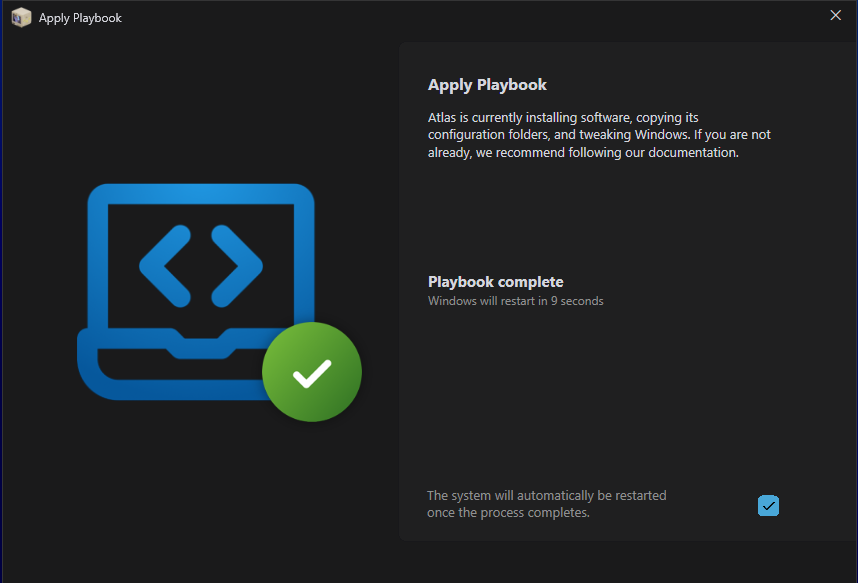The width and height of the screenshot is (858, 583).
Task: Click the "Windows will restart" countdown text
Action: coord(515,301)
